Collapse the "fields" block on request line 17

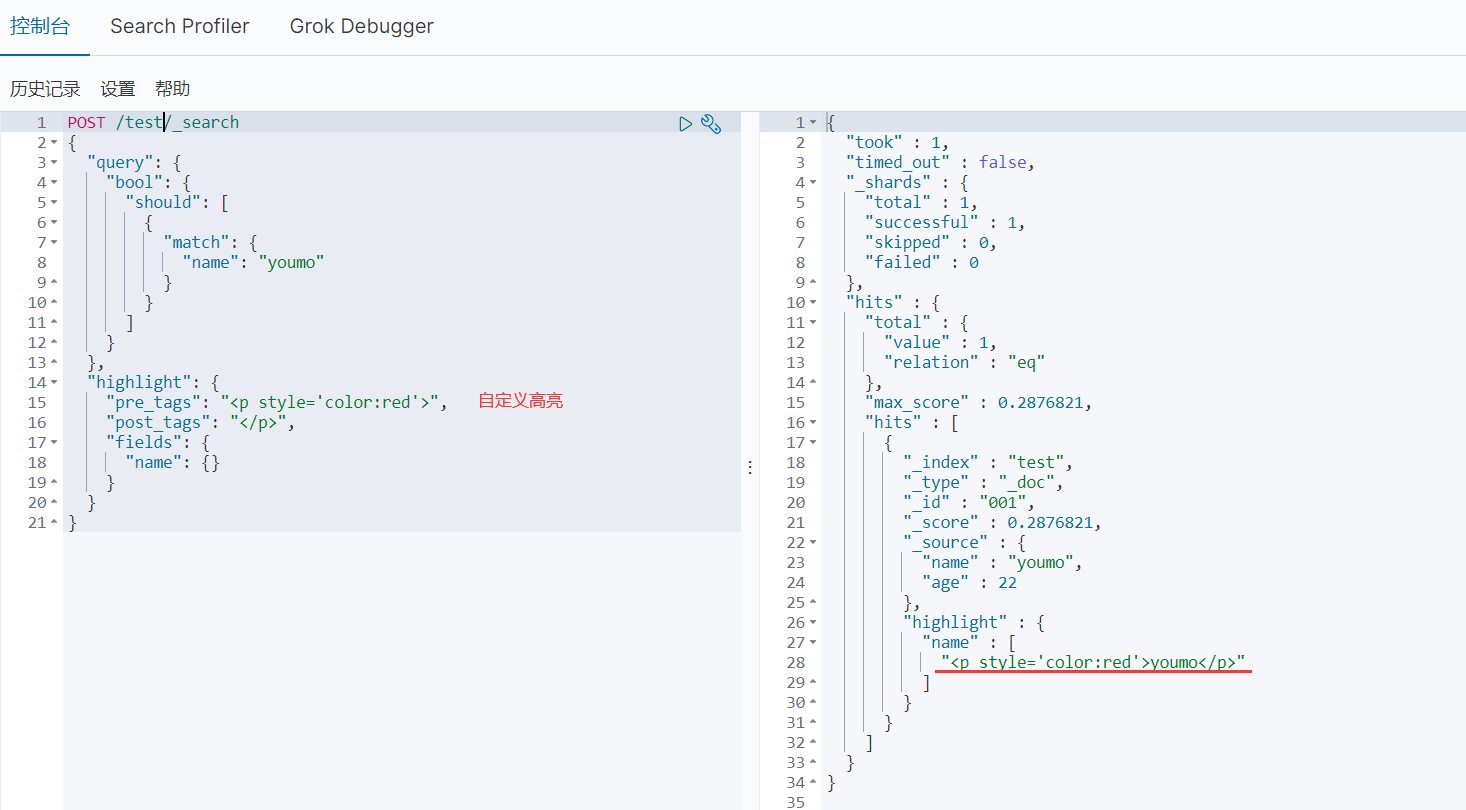(54, 443)
